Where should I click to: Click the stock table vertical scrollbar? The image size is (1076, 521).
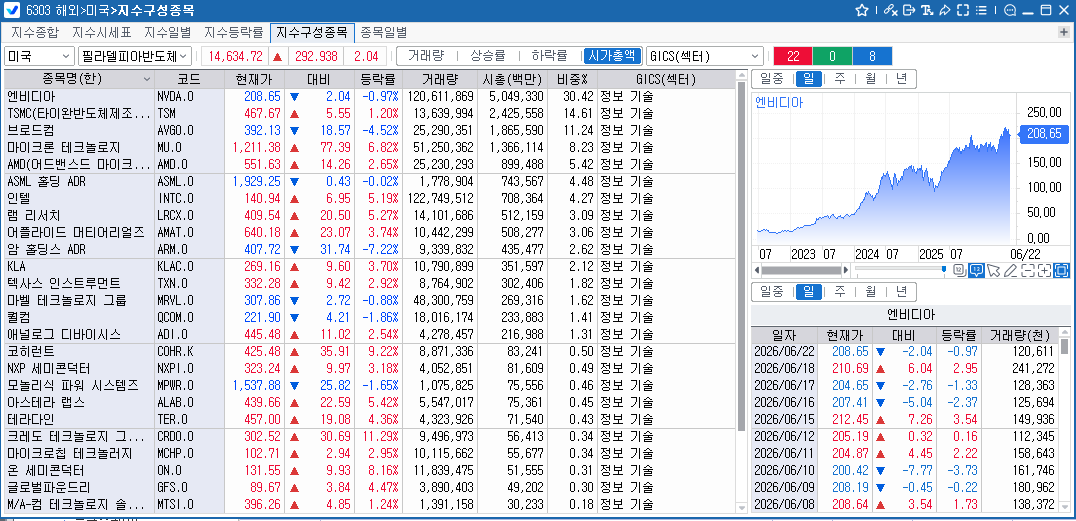click(x=741, y=257)
